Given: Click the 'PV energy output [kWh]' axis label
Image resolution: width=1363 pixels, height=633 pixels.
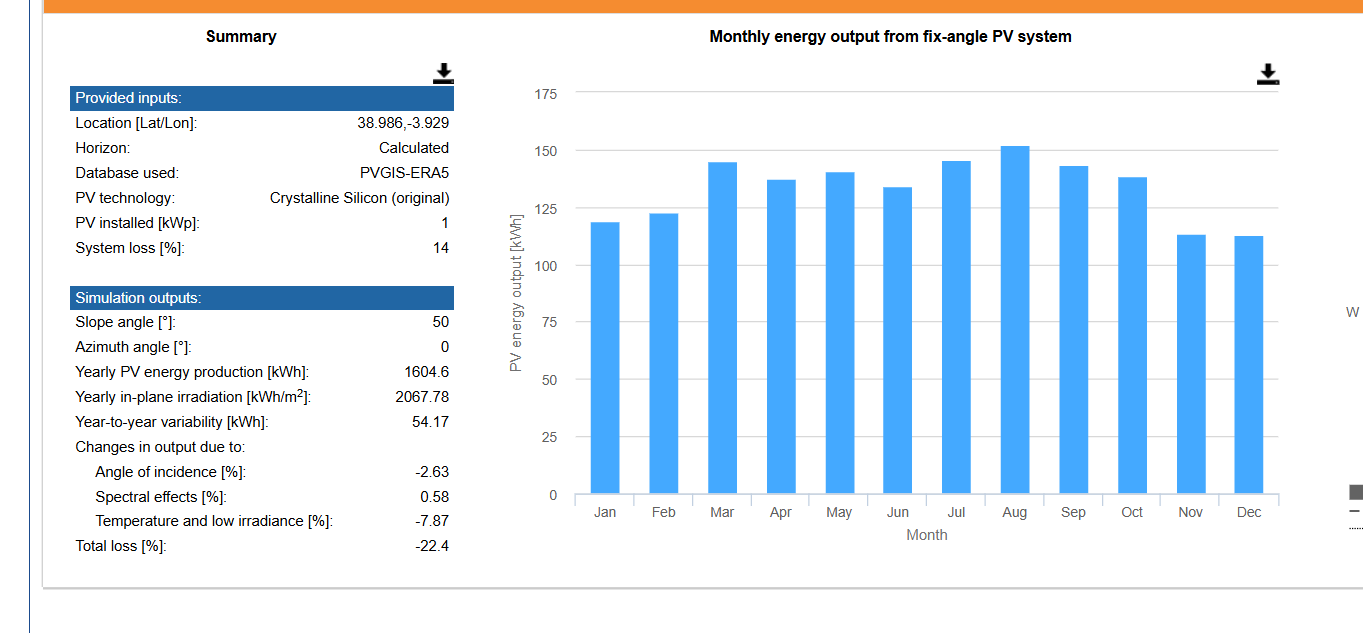Looking at the screenshot, I should pyautogui.click(x=516, y=293).
